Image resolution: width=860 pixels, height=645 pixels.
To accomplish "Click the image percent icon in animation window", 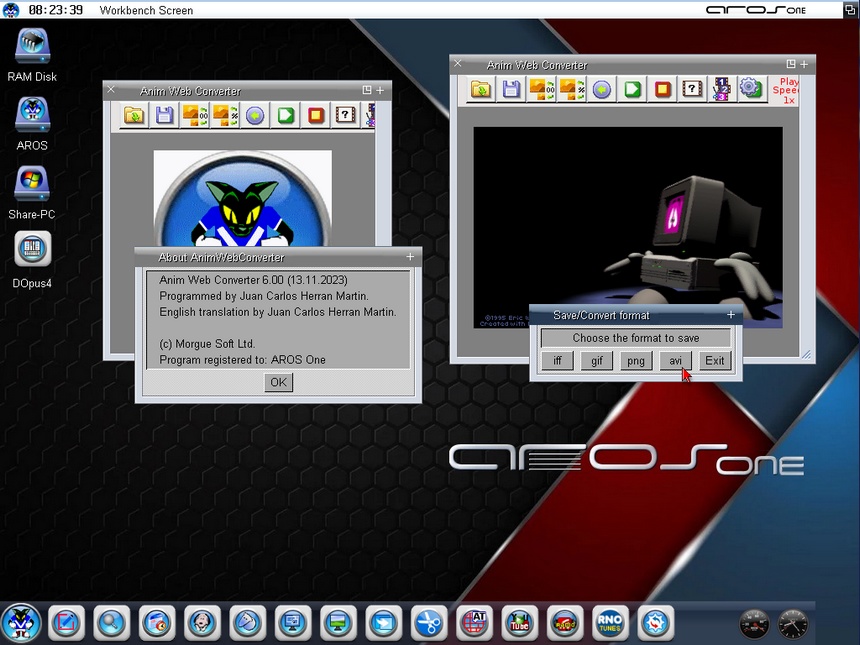I will click(572, 89).
